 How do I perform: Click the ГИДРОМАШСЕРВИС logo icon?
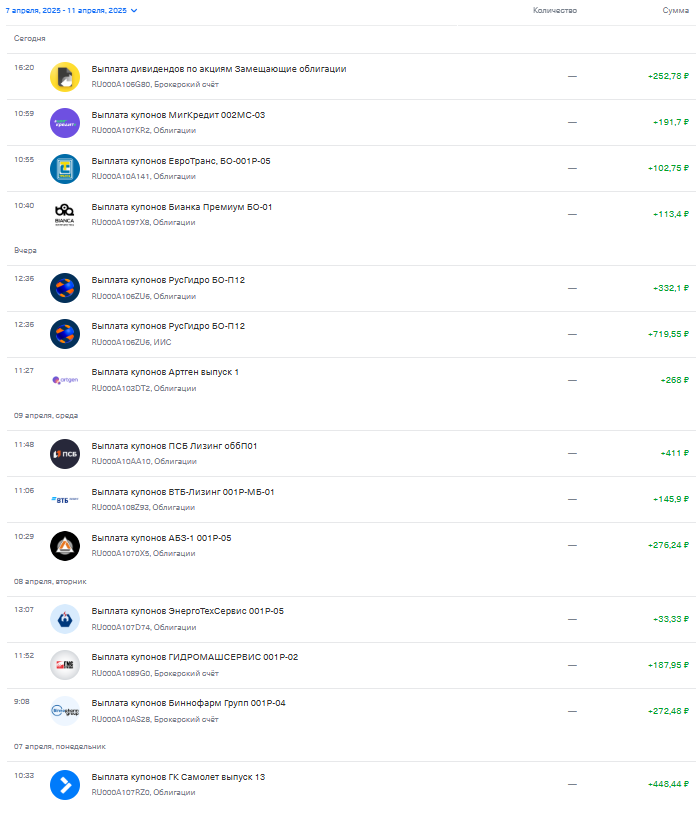tap(65, 665)
